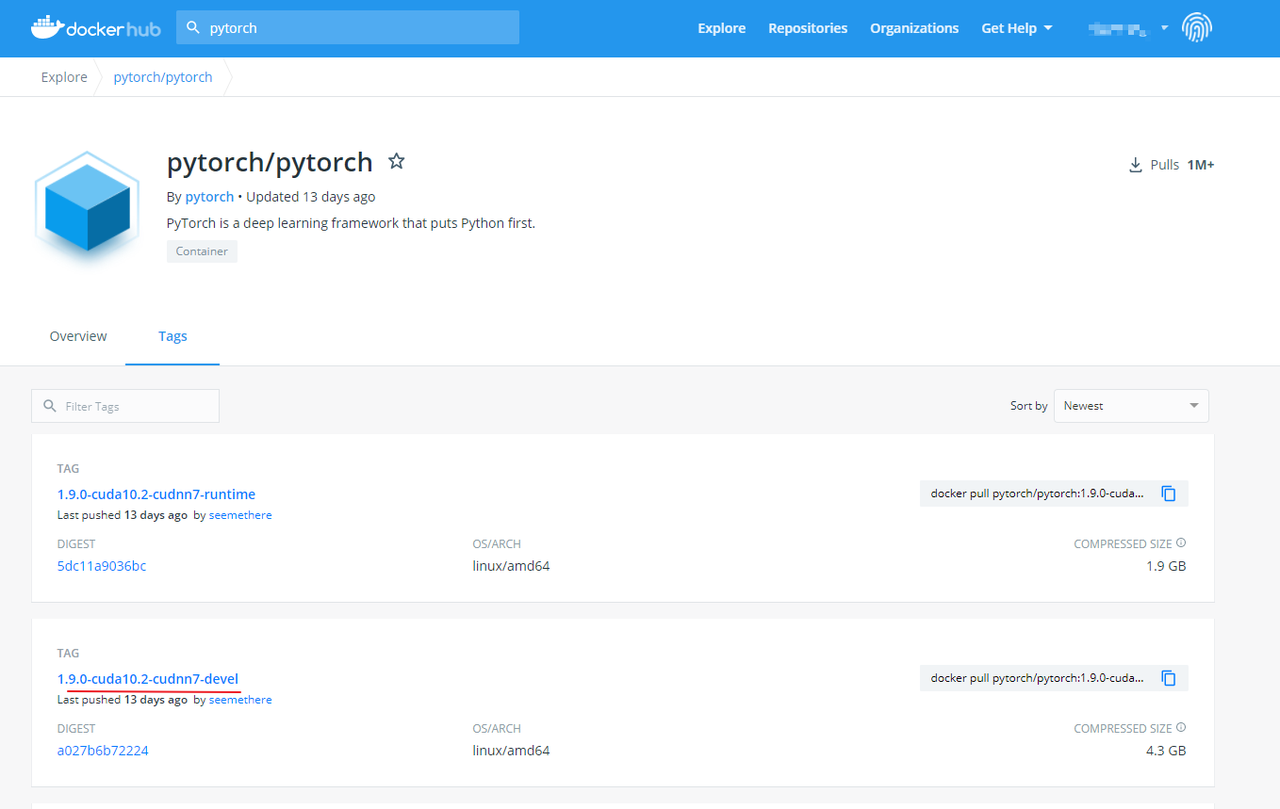Open Repositories in the top navigation
Viewport: 1280px width, 809px height.
click(808, 28)
